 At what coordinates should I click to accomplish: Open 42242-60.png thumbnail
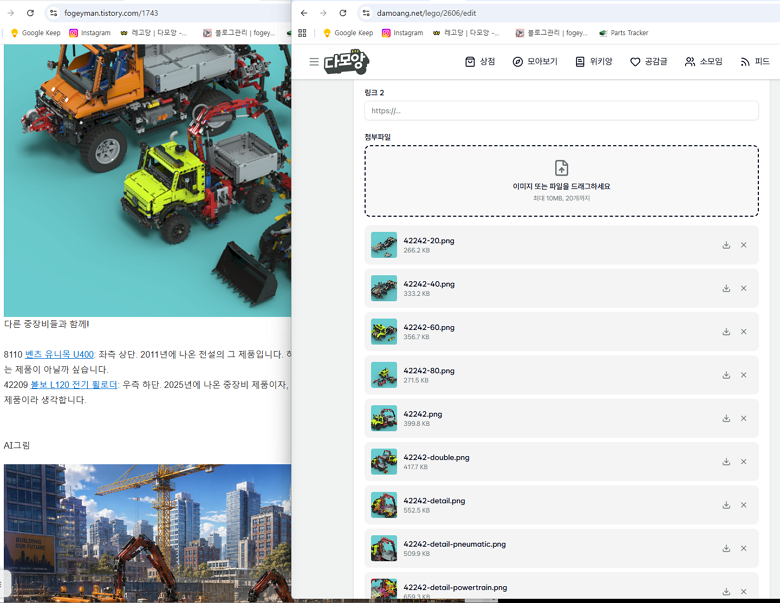384,331
